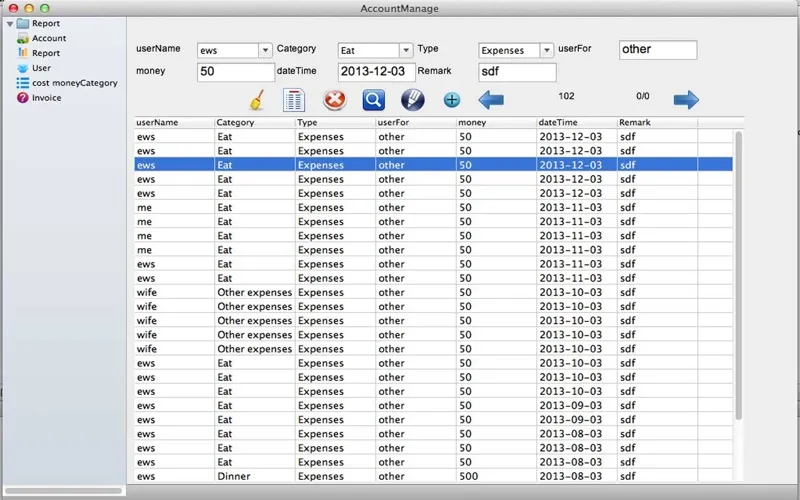Sort by Remark column header

click(658, 122)
